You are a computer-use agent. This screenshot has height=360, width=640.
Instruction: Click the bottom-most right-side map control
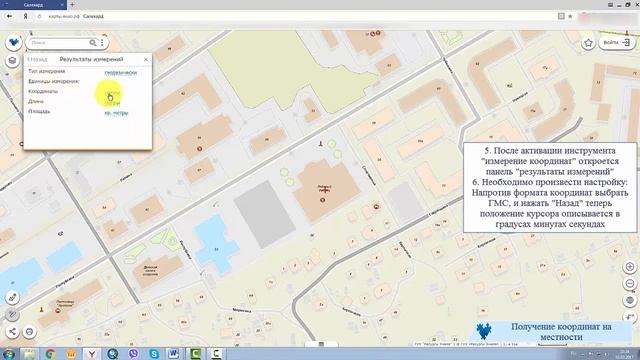click(630, 317)
